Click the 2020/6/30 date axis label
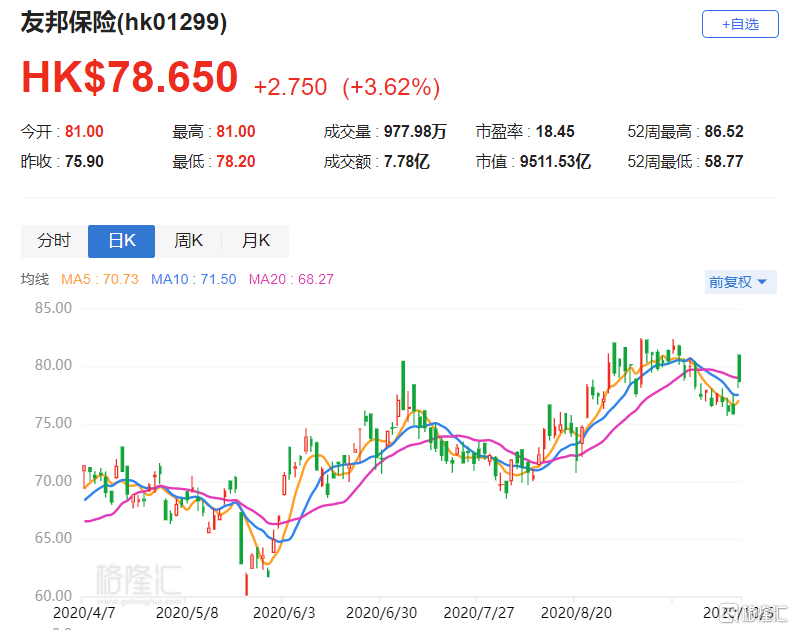 click(381, 613)
